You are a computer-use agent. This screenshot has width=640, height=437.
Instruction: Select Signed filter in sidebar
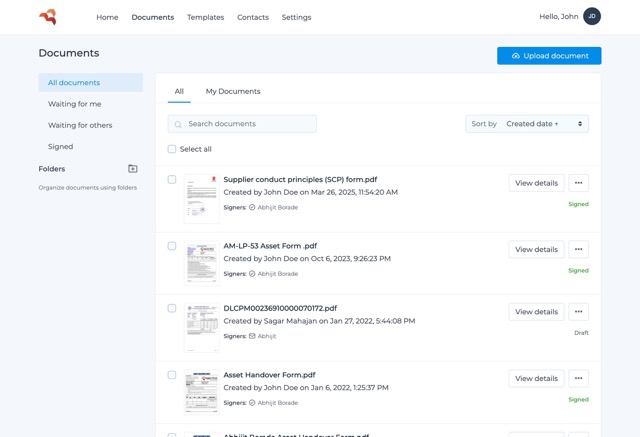click(60, 146)
